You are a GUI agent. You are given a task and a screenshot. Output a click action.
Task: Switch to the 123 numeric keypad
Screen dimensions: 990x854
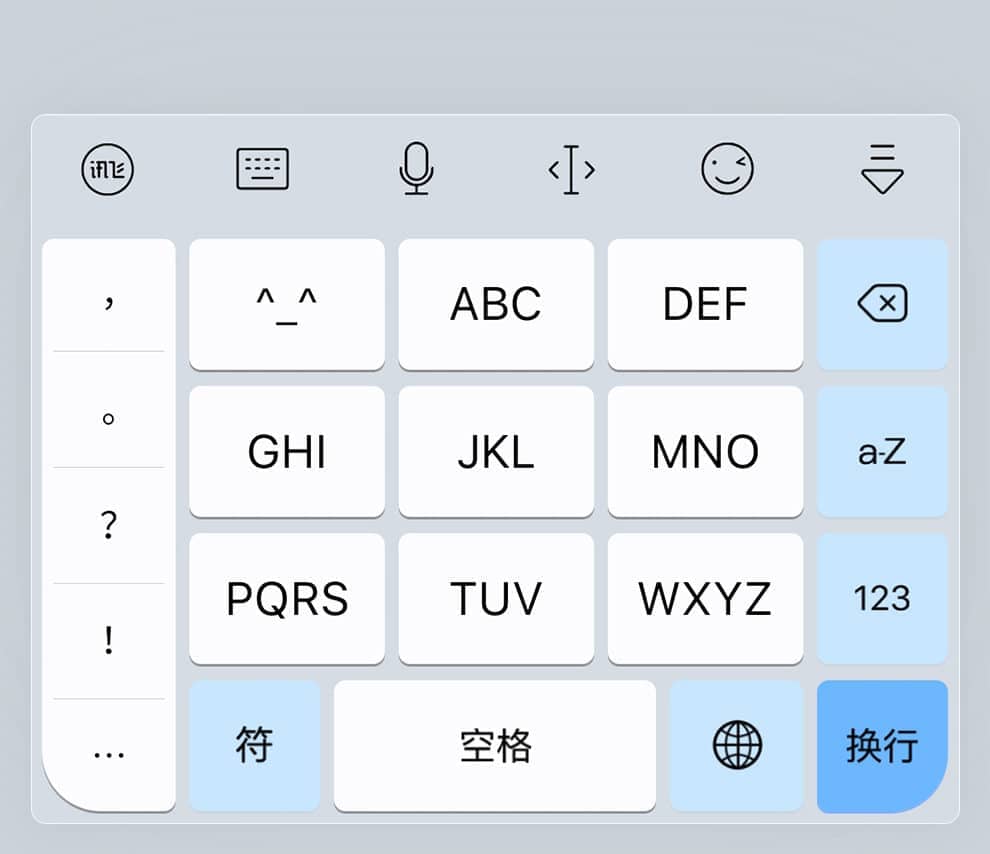(x=882, y=598)
